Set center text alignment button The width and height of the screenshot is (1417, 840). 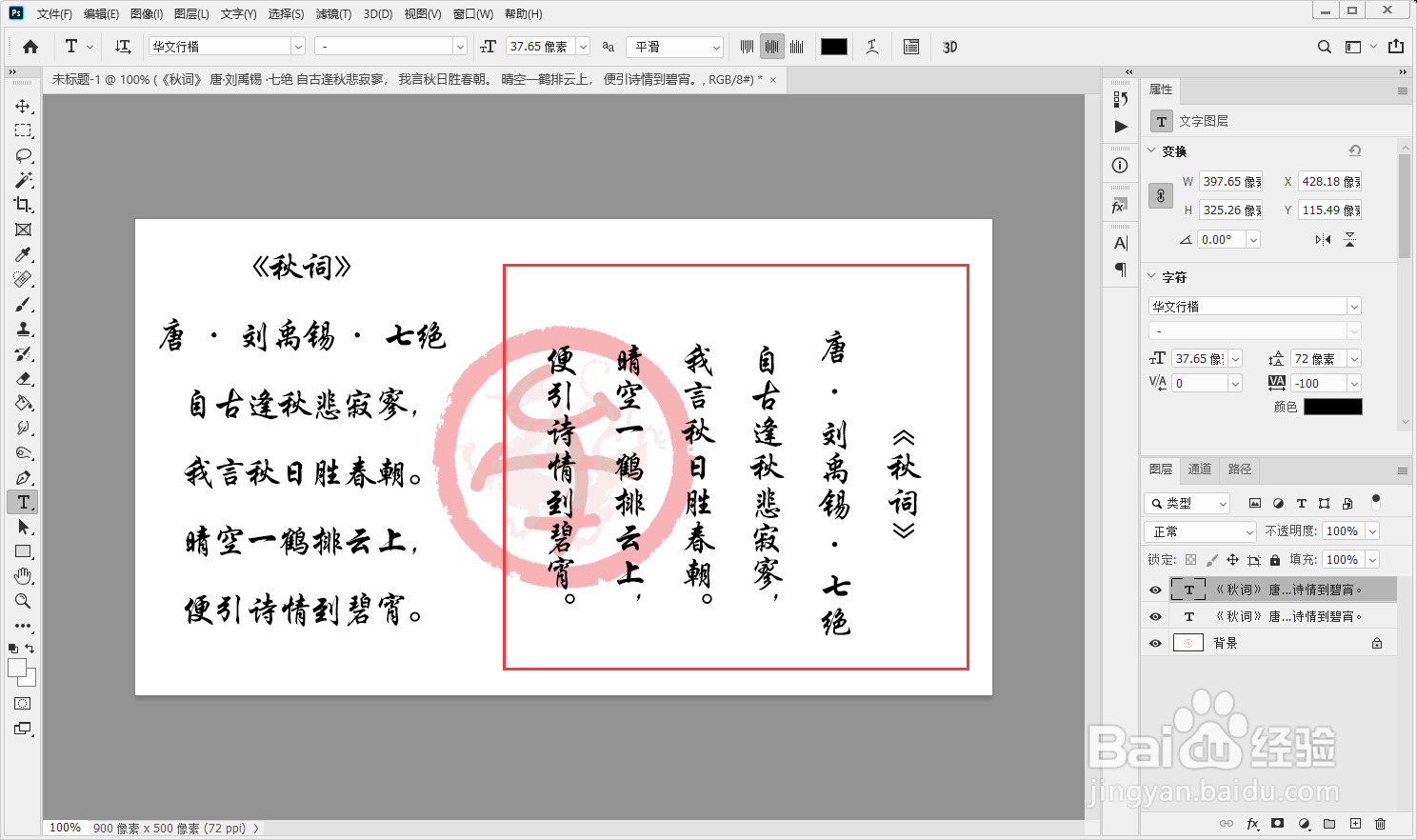771,47
